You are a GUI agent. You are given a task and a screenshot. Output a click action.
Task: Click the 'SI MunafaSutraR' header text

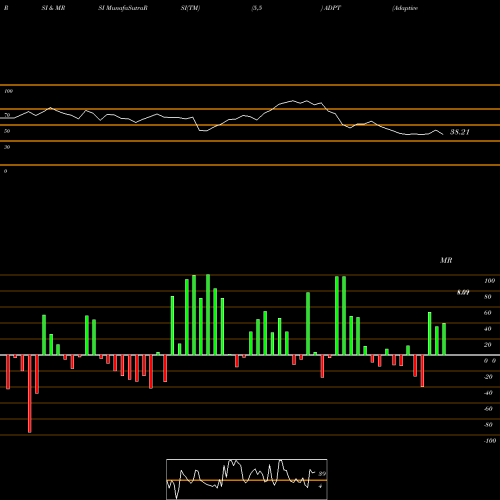pos(123,8)
